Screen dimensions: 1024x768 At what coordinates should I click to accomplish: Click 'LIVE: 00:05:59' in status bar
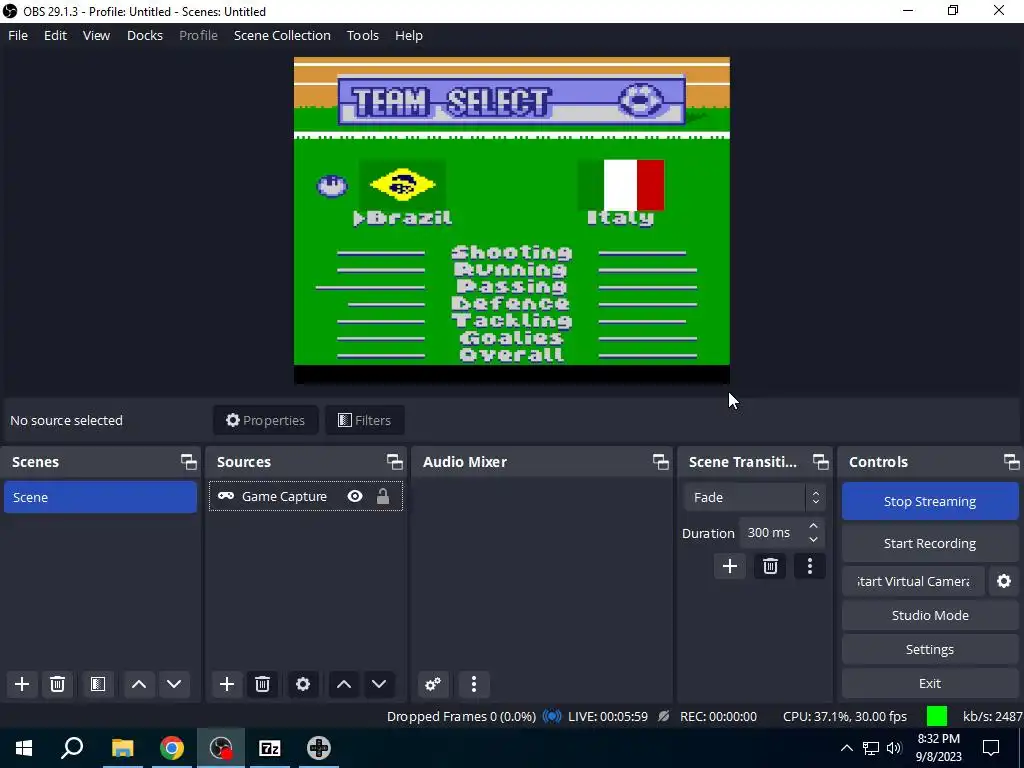608,716
